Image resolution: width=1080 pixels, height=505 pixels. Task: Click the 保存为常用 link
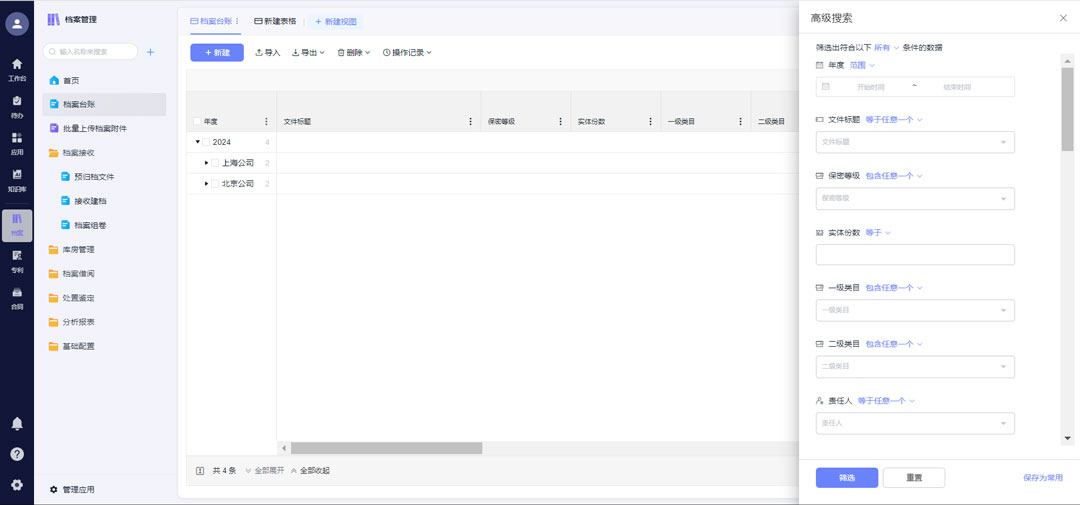point(1042,478)
